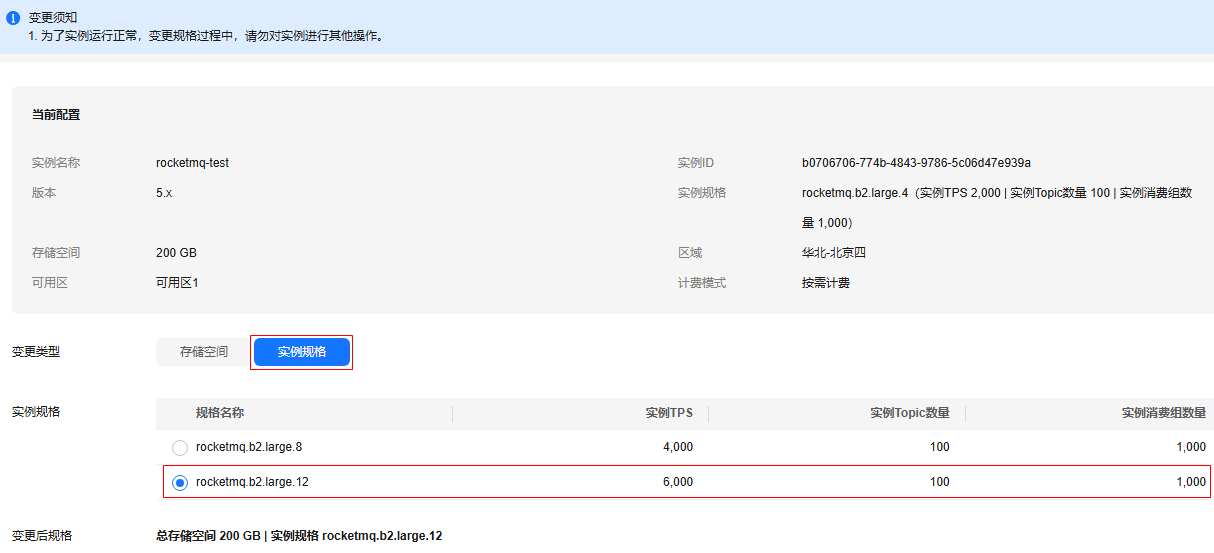
Task: Click the blue info icon beside 变更须知
Action: 13,18
